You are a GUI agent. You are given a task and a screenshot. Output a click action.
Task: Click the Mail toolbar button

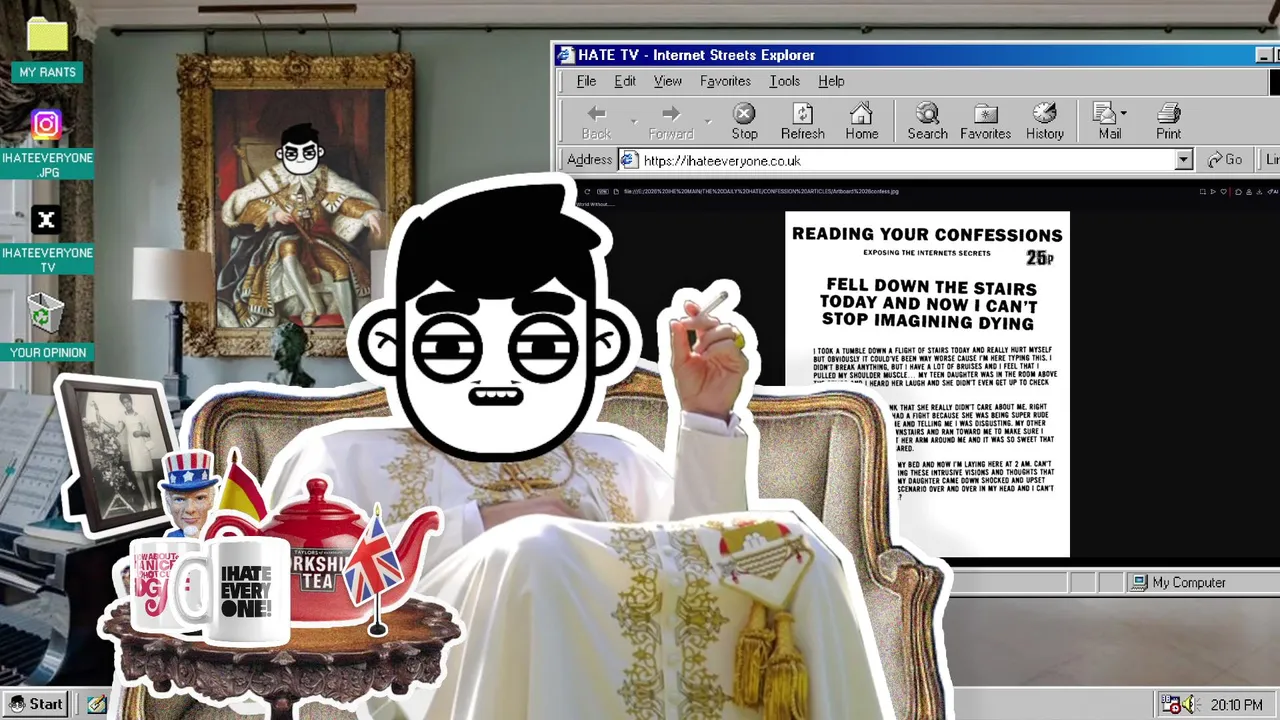click(1109, 122)
